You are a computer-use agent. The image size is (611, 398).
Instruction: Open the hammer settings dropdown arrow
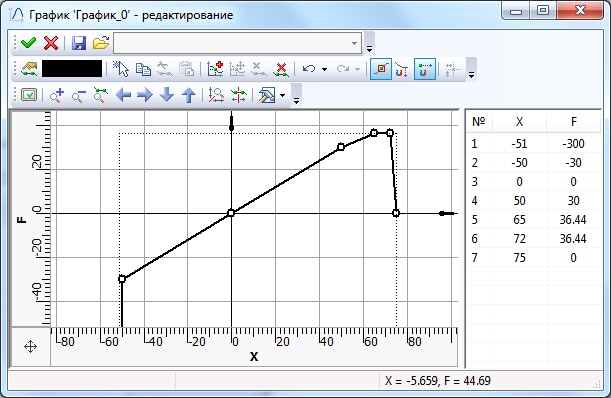point(283,96)
